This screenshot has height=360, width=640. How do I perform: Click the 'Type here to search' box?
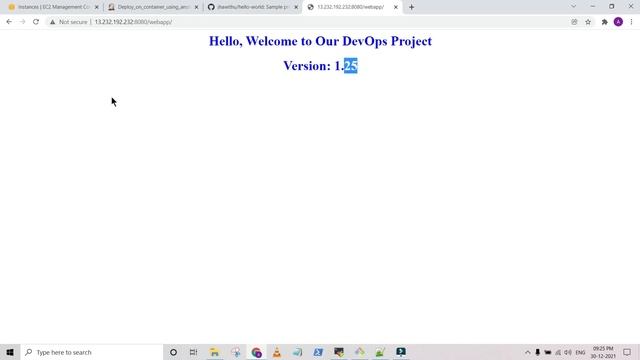click(92, 352)
